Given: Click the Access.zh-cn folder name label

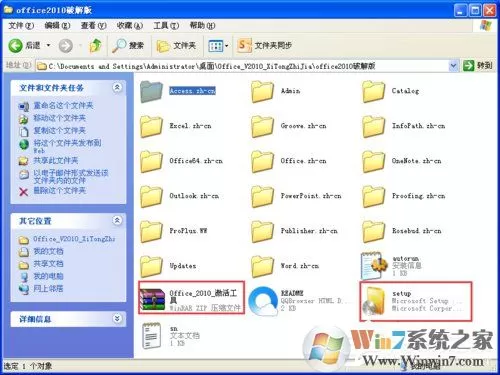Looking at the screenshot, I should pos(192,91).
